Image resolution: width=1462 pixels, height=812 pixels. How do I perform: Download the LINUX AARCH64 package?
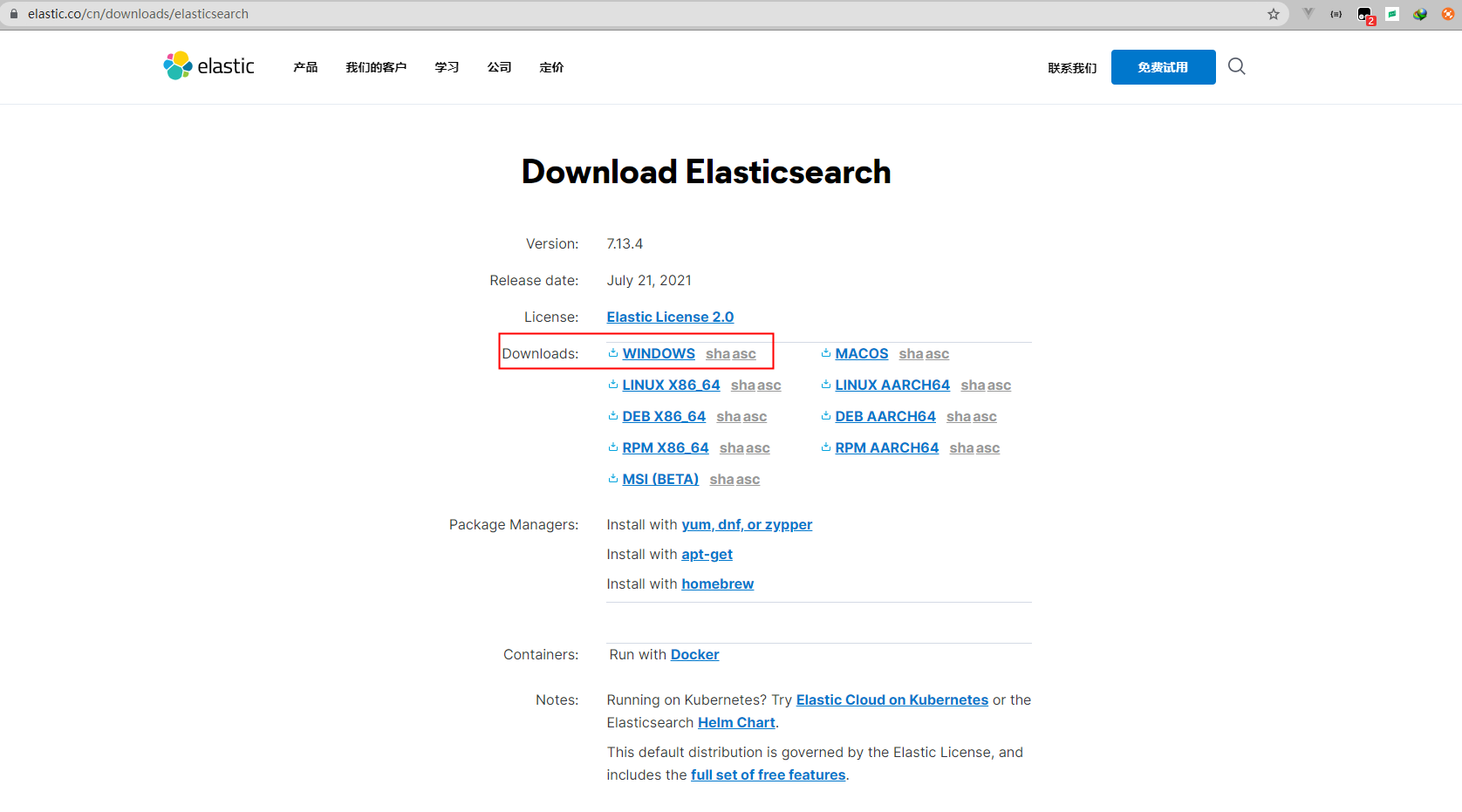[892, 385]
